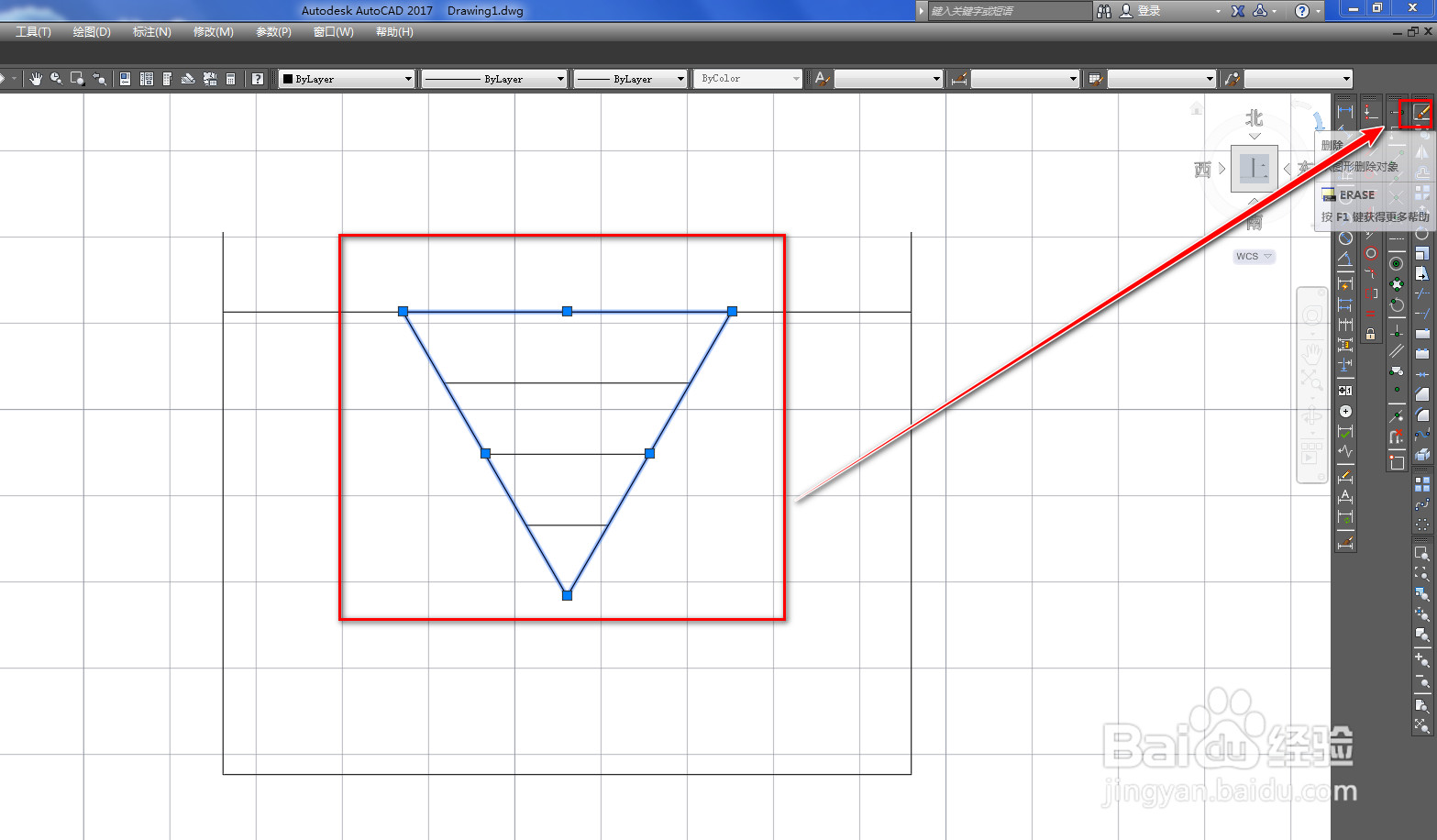The image size is (1437, 840).
Task: Open the 工具(T) menu
Action: coord(33,32)
